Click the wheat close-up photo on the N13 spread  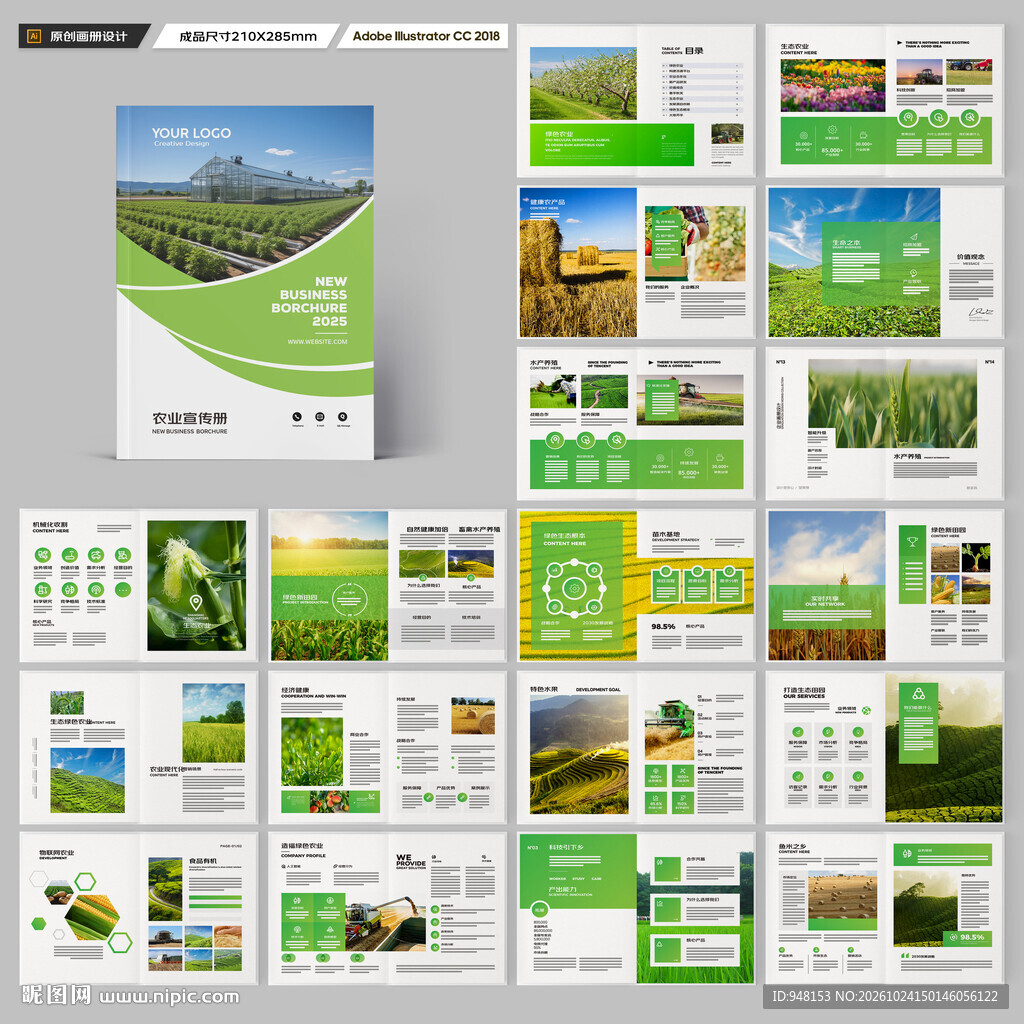coord(892,404)
